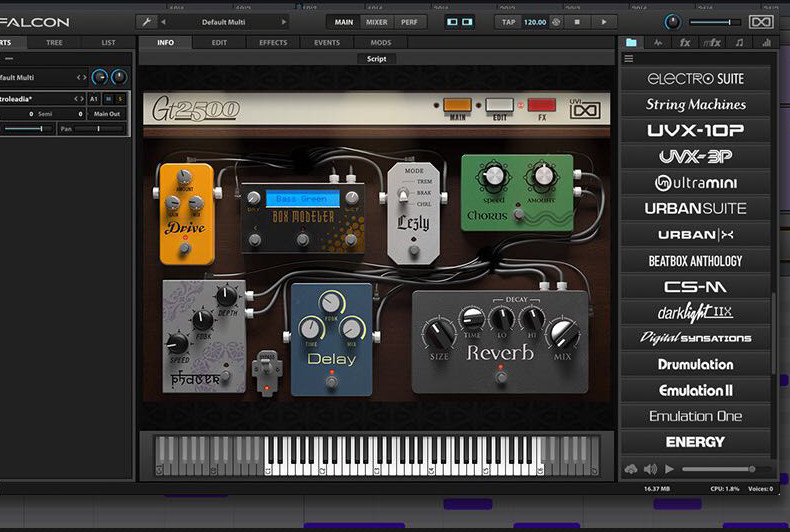Click the master volume slider
This screenshot has height=532, width=790.
[x=715, y=22]
